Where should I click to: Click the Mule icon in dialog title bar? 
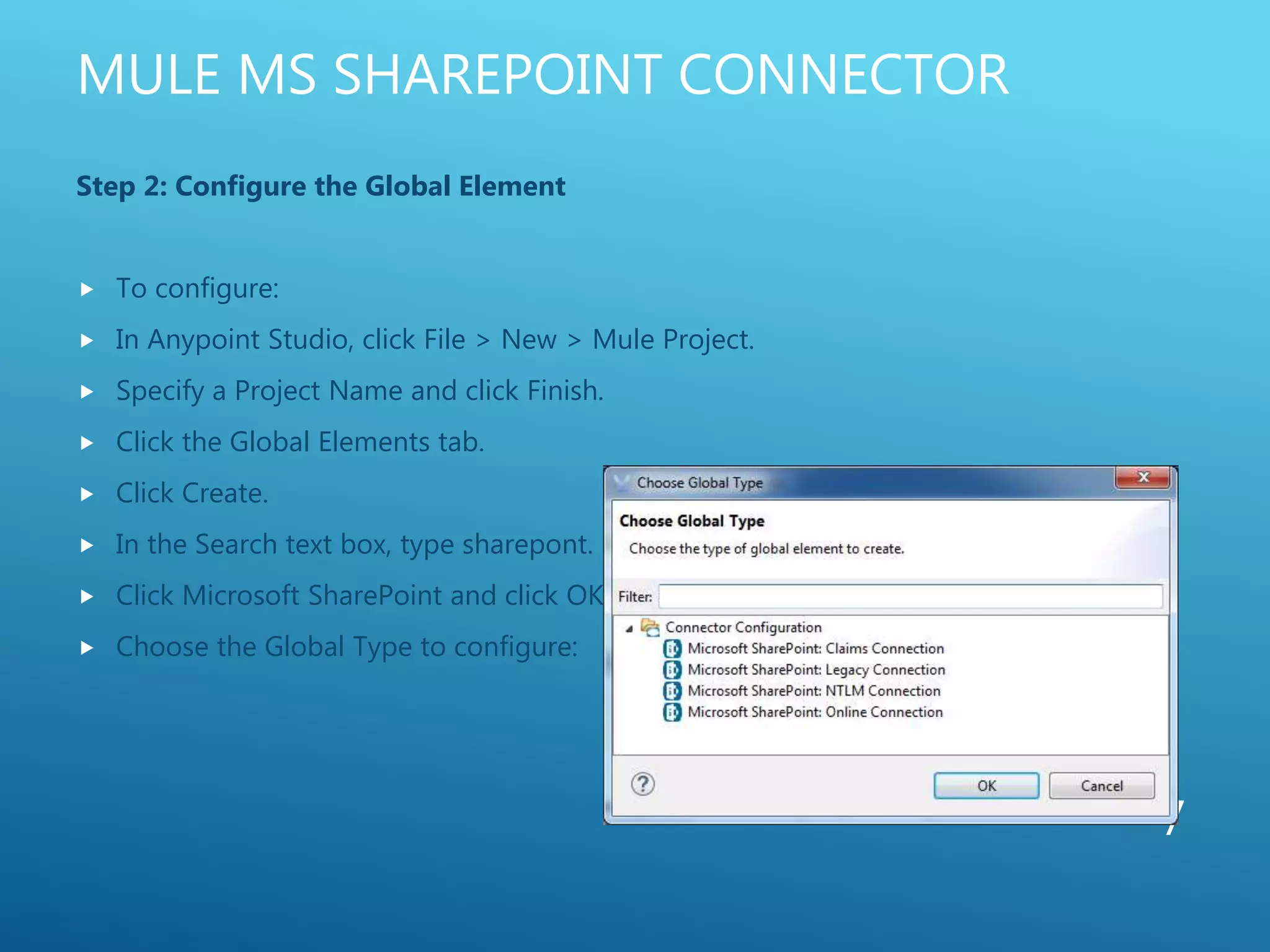(x=621, y=482)
